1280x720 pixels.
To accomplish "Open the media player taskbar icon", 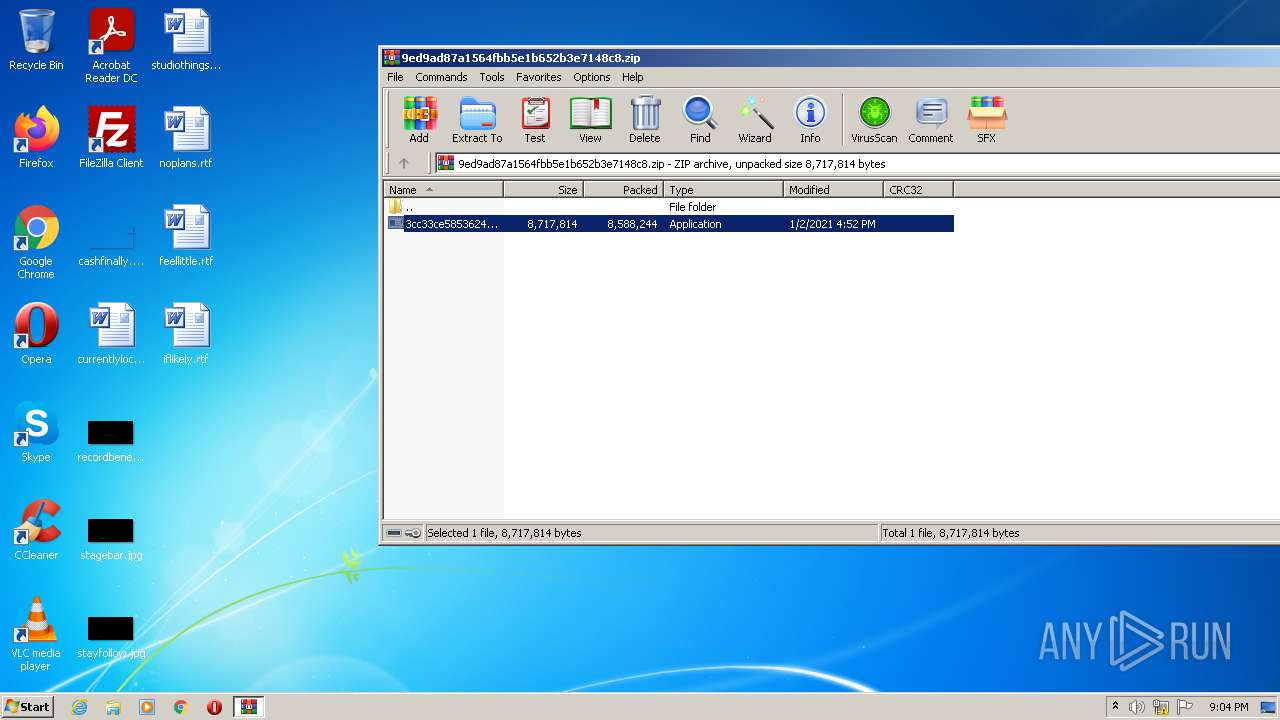I will pyautogui.click(x=147, y=707).
